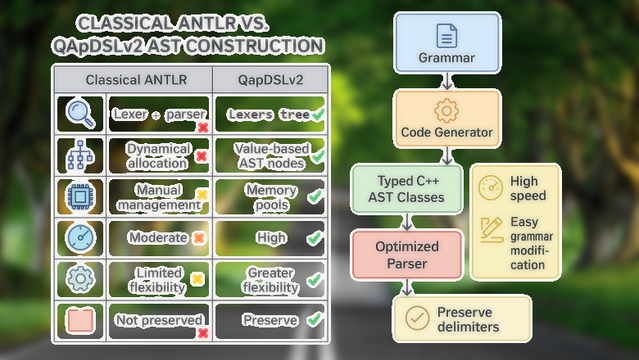Click the pencil edit icon beside Easy grammar modification
The width and height of the screenshot is (639, 360).
[491, 230]
